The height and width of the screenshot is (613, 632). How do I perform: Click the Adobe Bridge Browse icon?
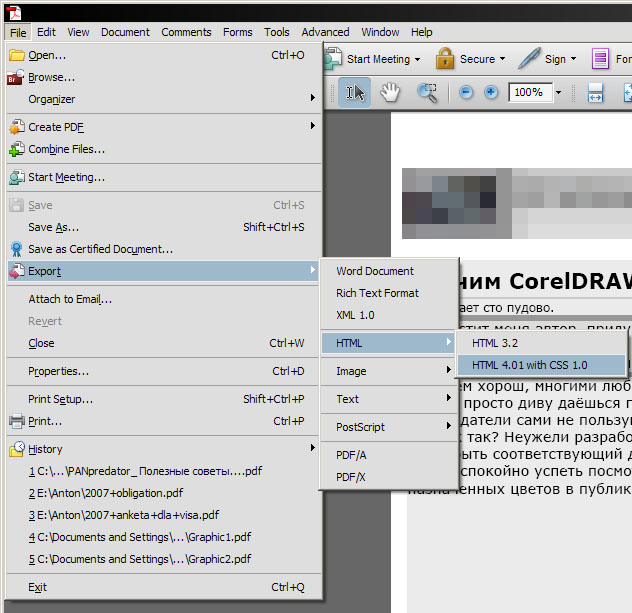pyautogui.click(x=16, y=77)
